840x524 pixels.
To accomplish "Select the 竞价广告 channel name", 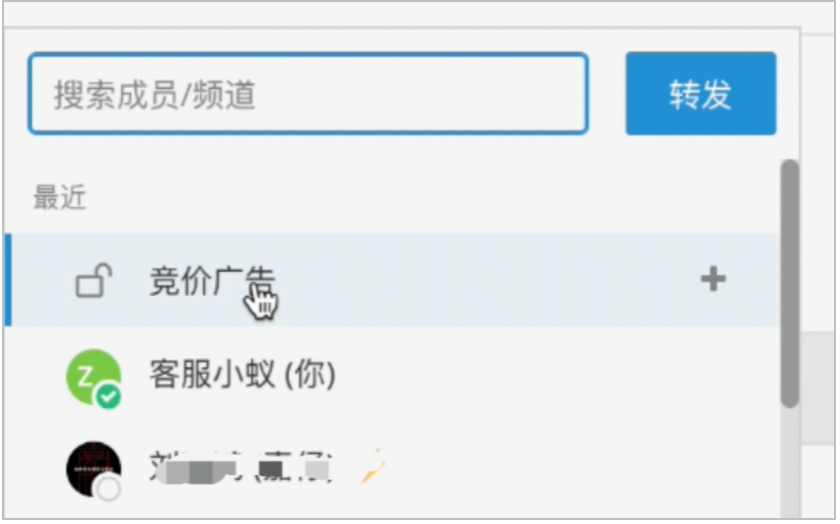I will click(212, 280).
